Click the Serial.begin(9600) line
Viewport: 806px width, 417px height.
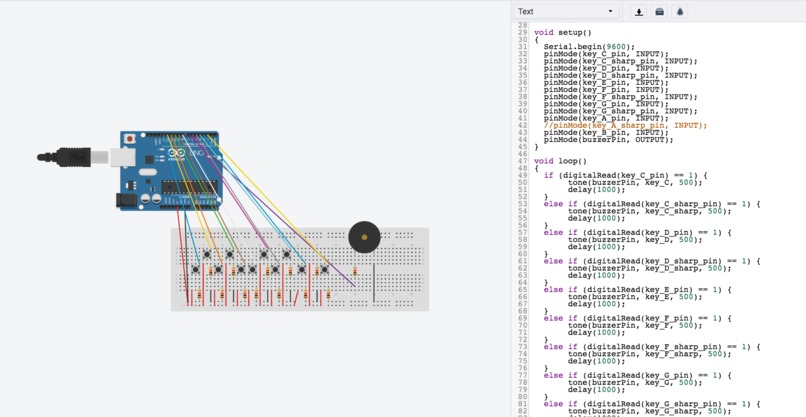[x=590, y=46]
